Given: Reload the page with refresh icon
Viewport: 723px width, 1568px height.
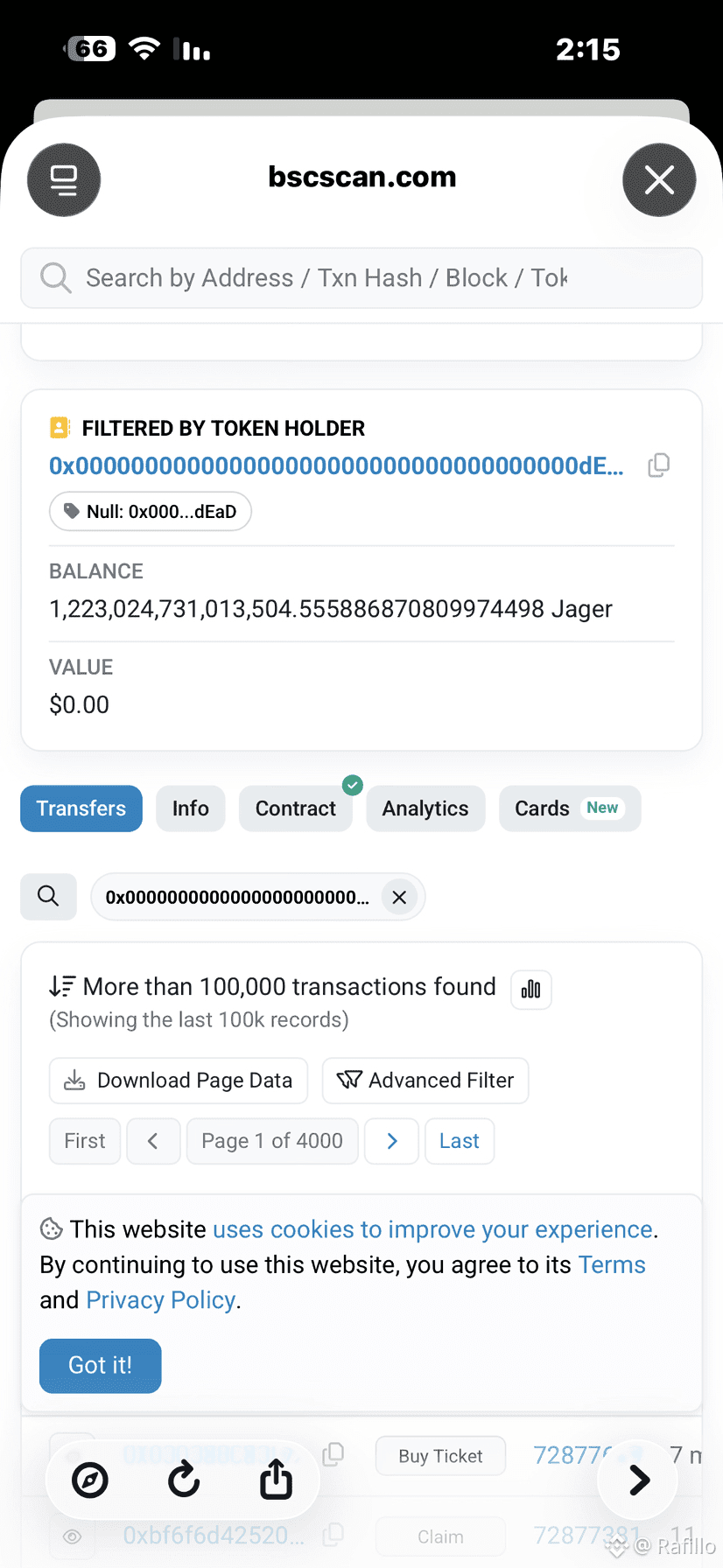Looking at the screenshot, I should click(x=184, y=1480).
